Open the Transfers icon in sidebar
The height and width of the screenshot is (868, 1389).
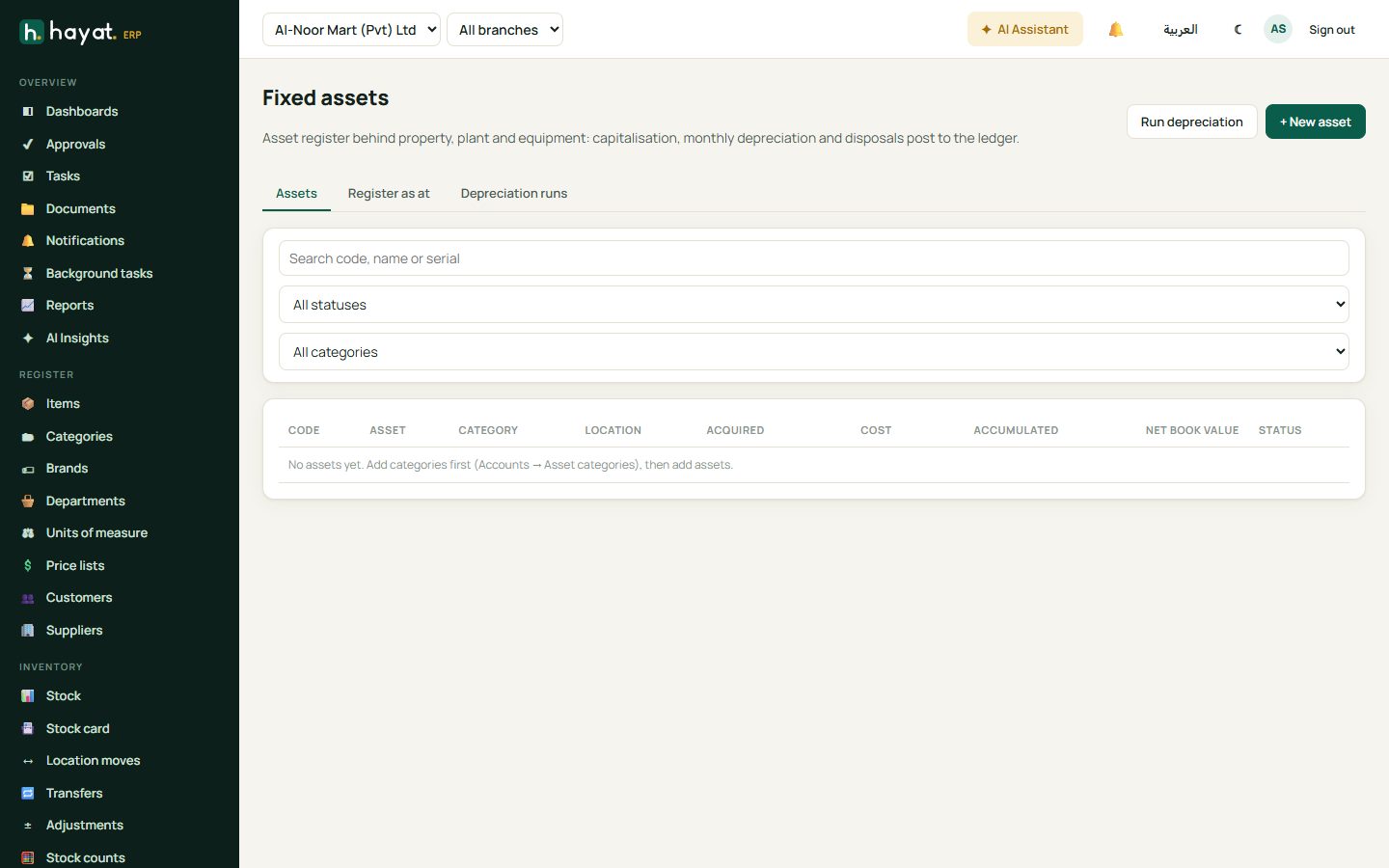click(x=28, y=794)
